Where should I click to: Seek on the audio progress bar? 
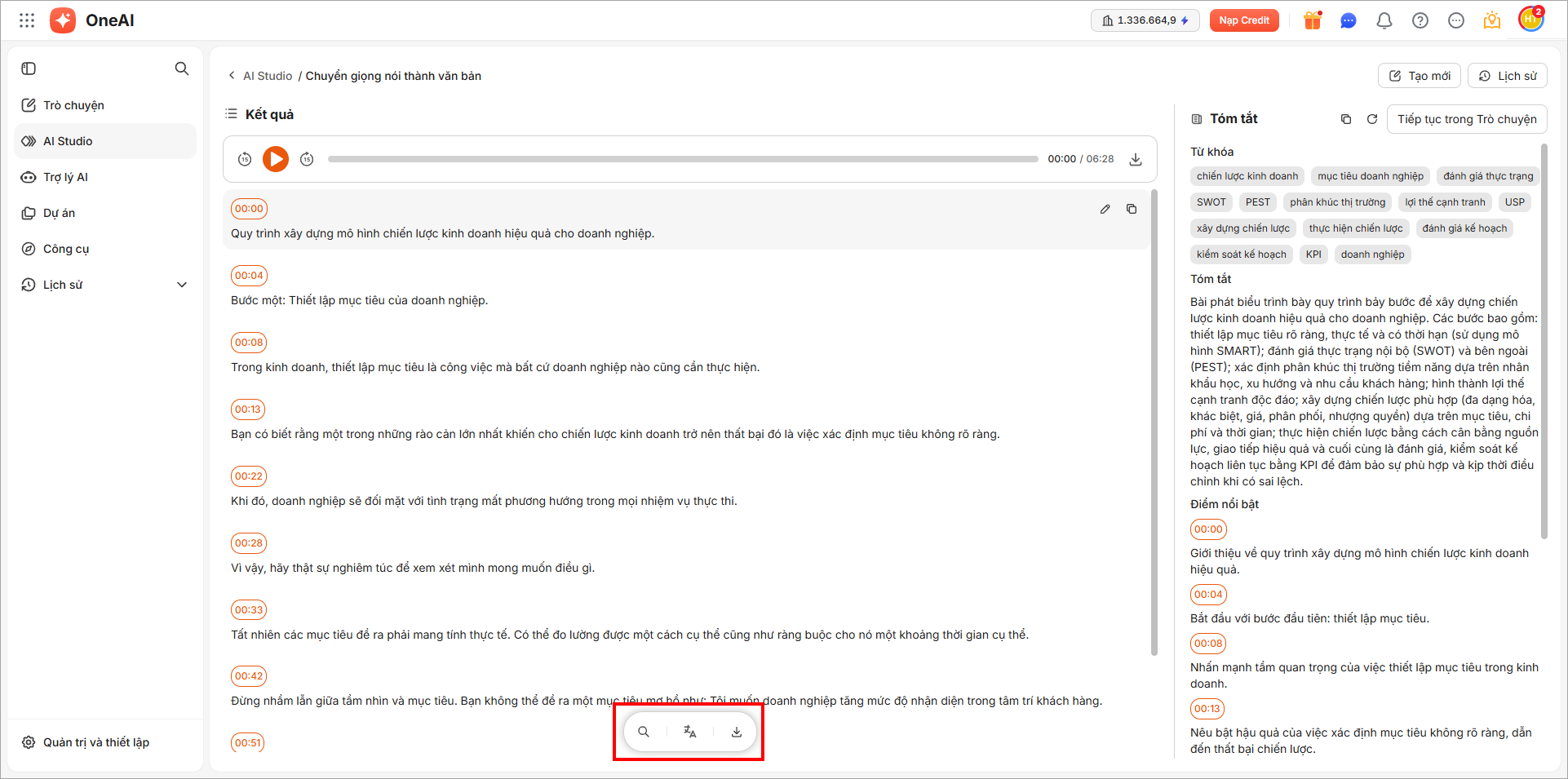[683, 159]
